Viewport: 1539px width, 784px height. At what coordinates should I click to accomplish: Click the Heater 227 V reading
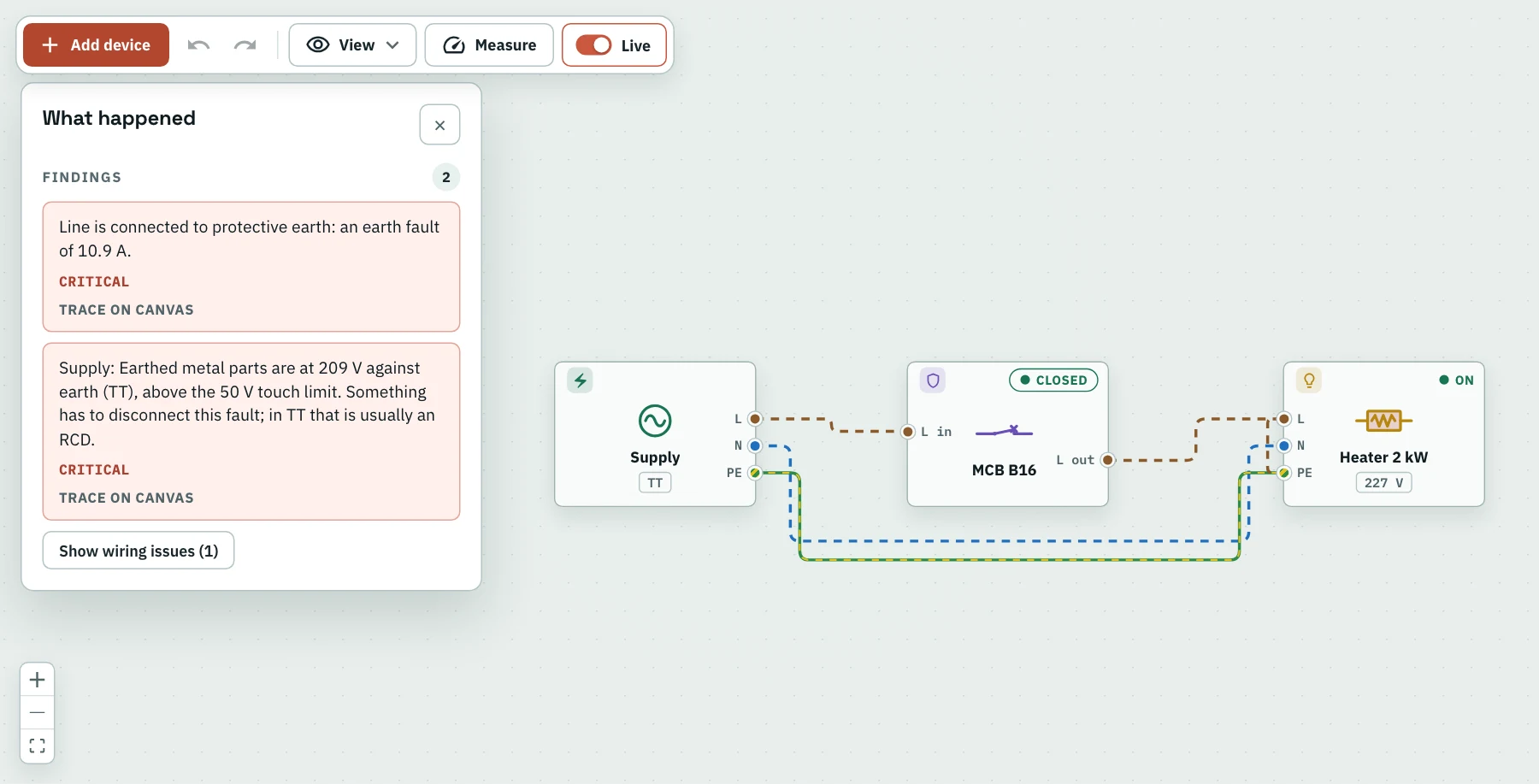point(1383,483)
